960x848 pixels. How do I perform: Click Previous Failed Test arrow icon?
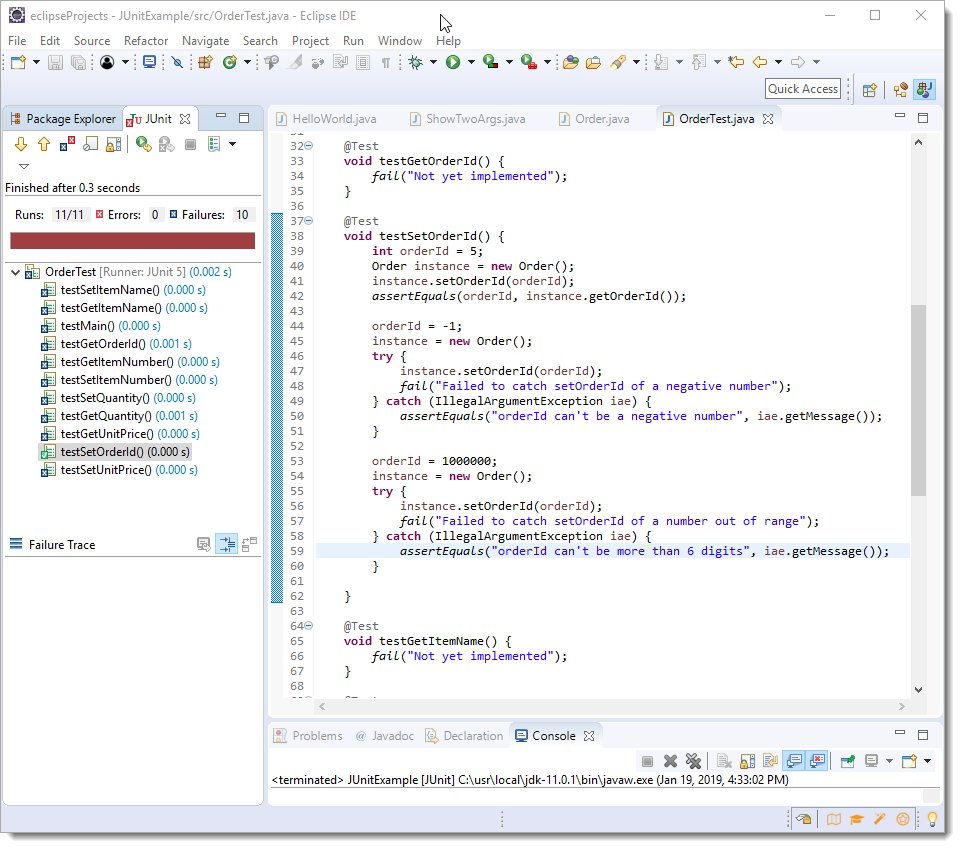(43, 144)
